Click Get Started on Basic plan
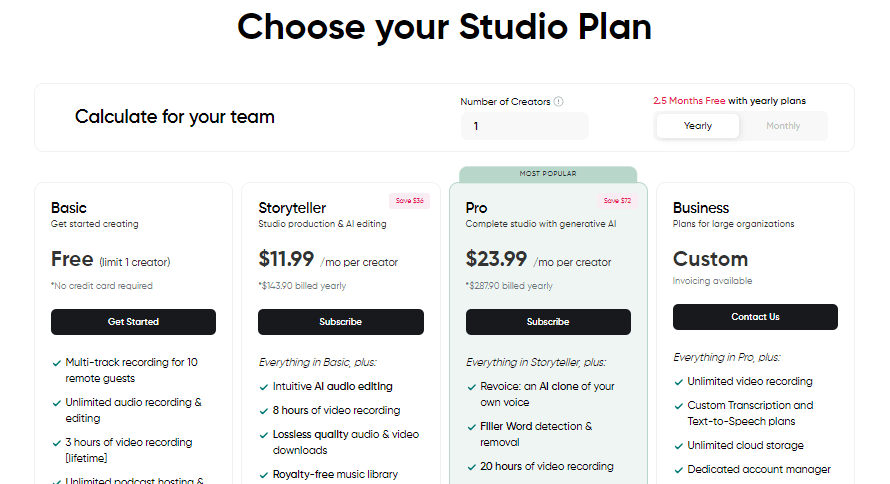This screenshot has width=890, height=484. coord(133,322)
